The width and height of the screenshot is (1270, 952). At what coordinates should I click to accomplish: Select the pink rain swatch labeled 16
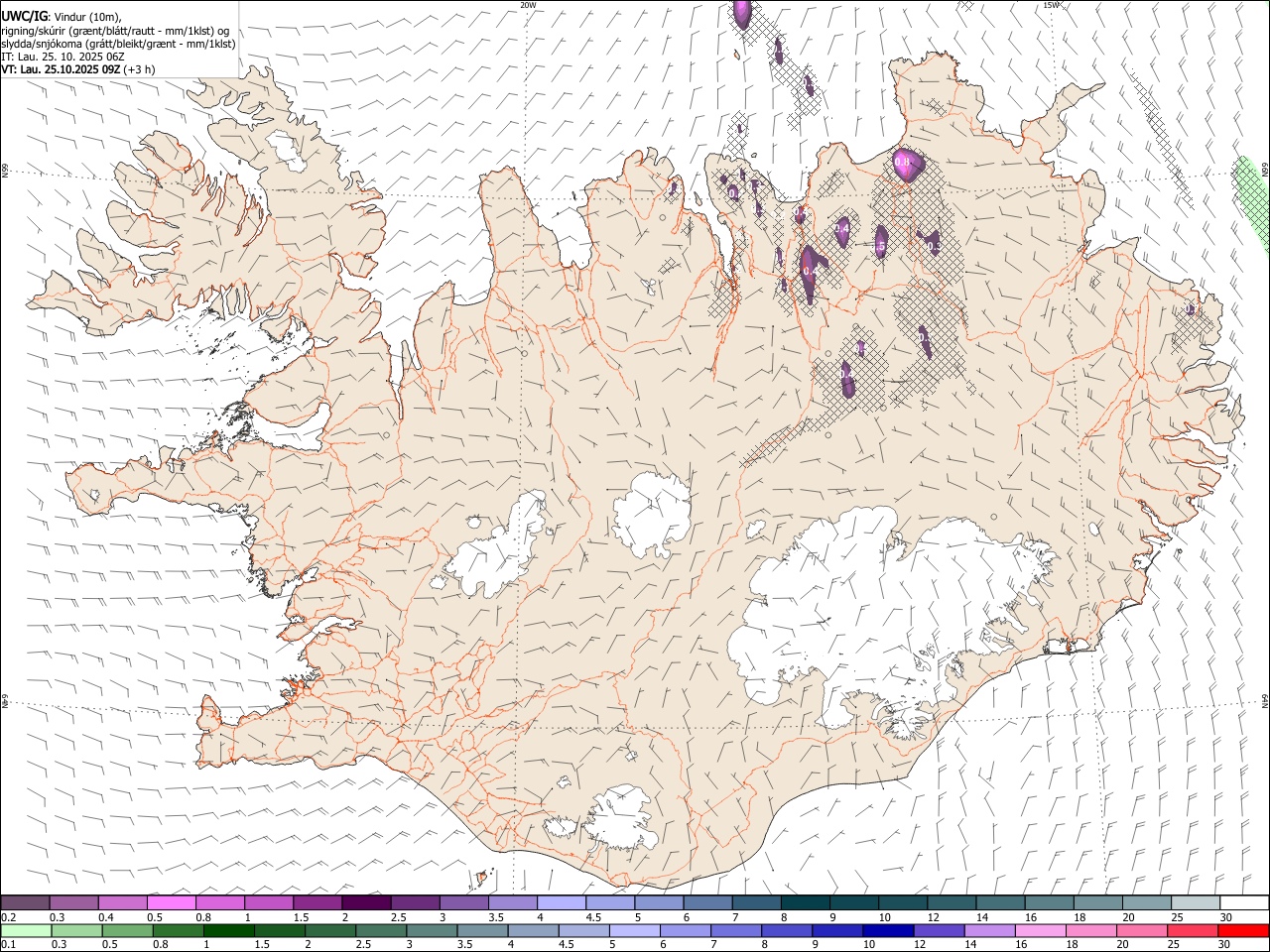pyautogui.click(x=1040, y=930)
